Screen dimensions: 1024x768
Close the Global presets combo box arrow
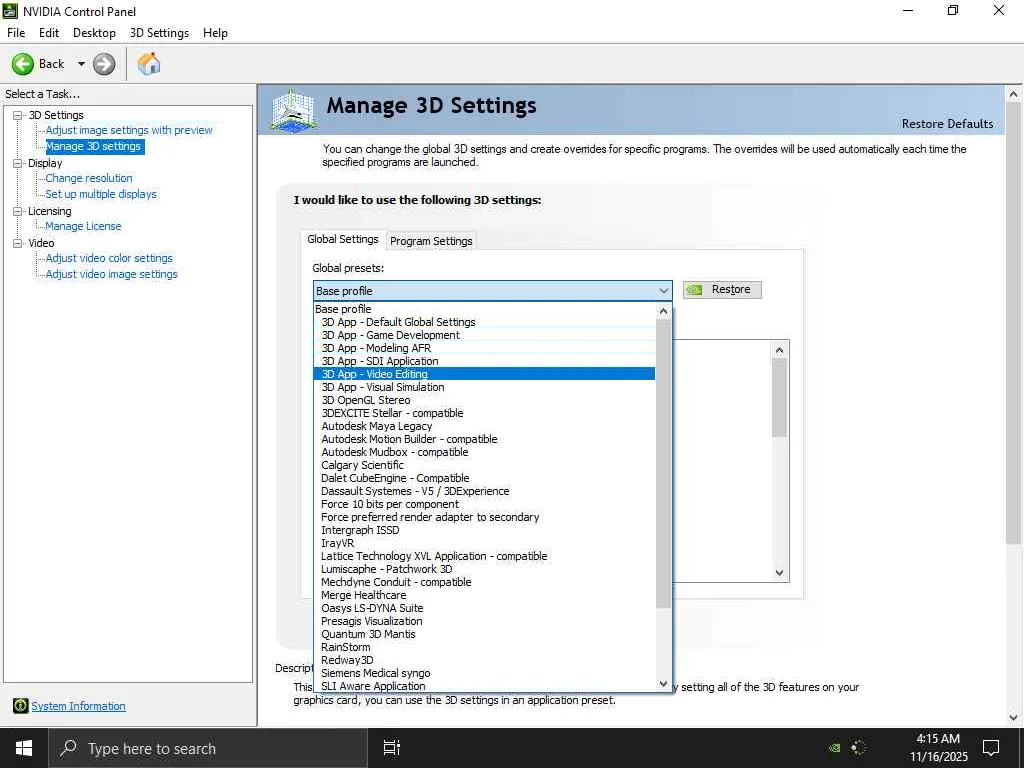point(664,291)
